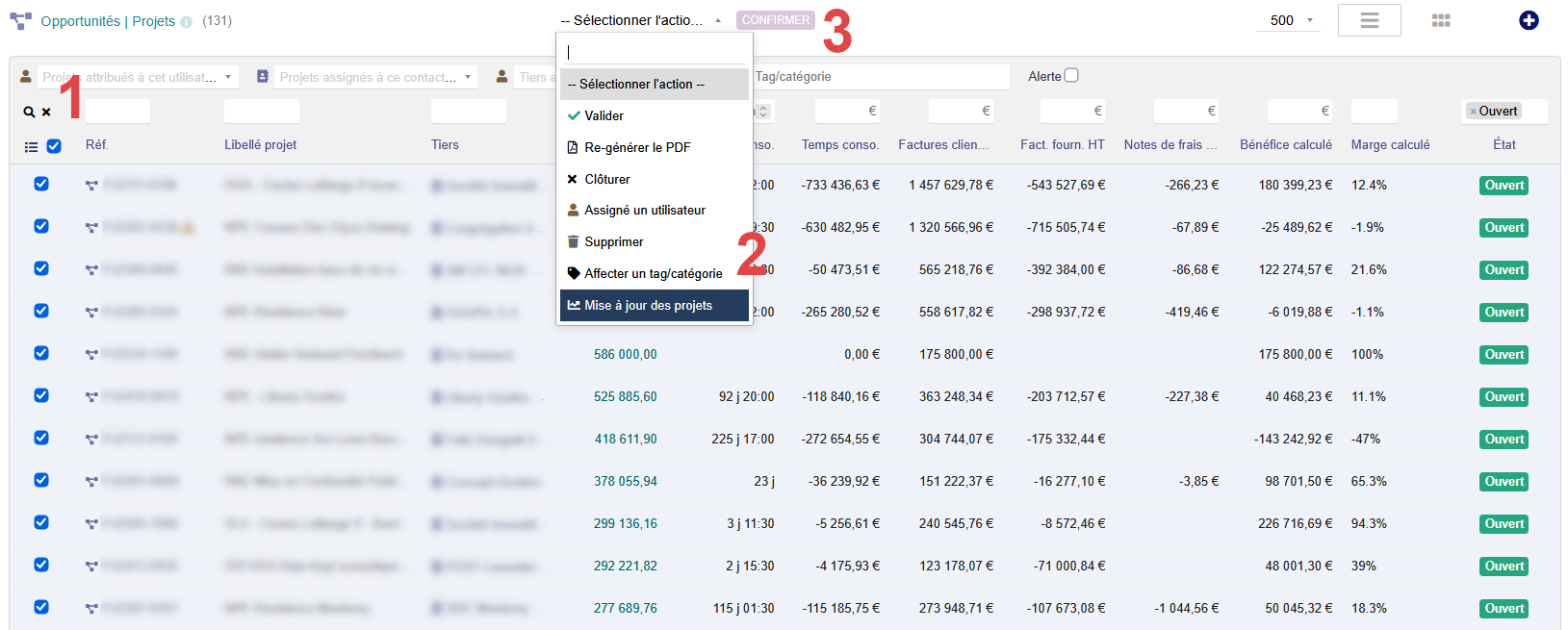Click the project icon in the 65.3% margin row

[91, 482]
